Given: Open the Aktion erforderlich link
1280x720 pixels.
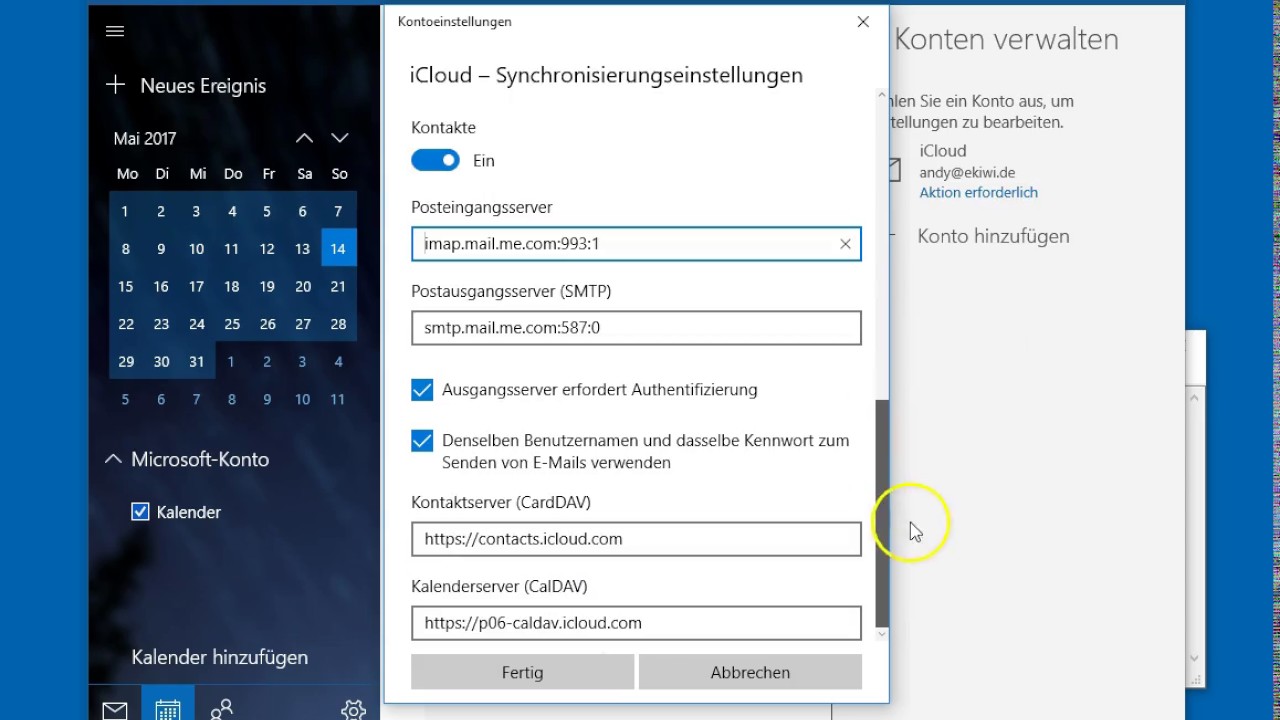Looking at the screenshot, I should 979,192.
